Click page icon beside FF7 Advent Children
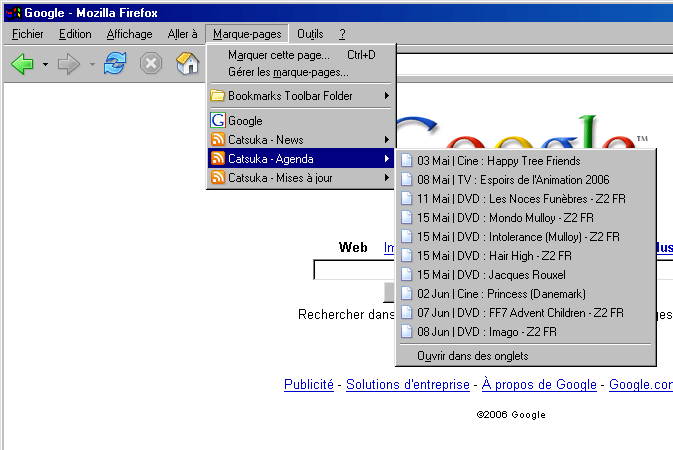 pos(406,312)
